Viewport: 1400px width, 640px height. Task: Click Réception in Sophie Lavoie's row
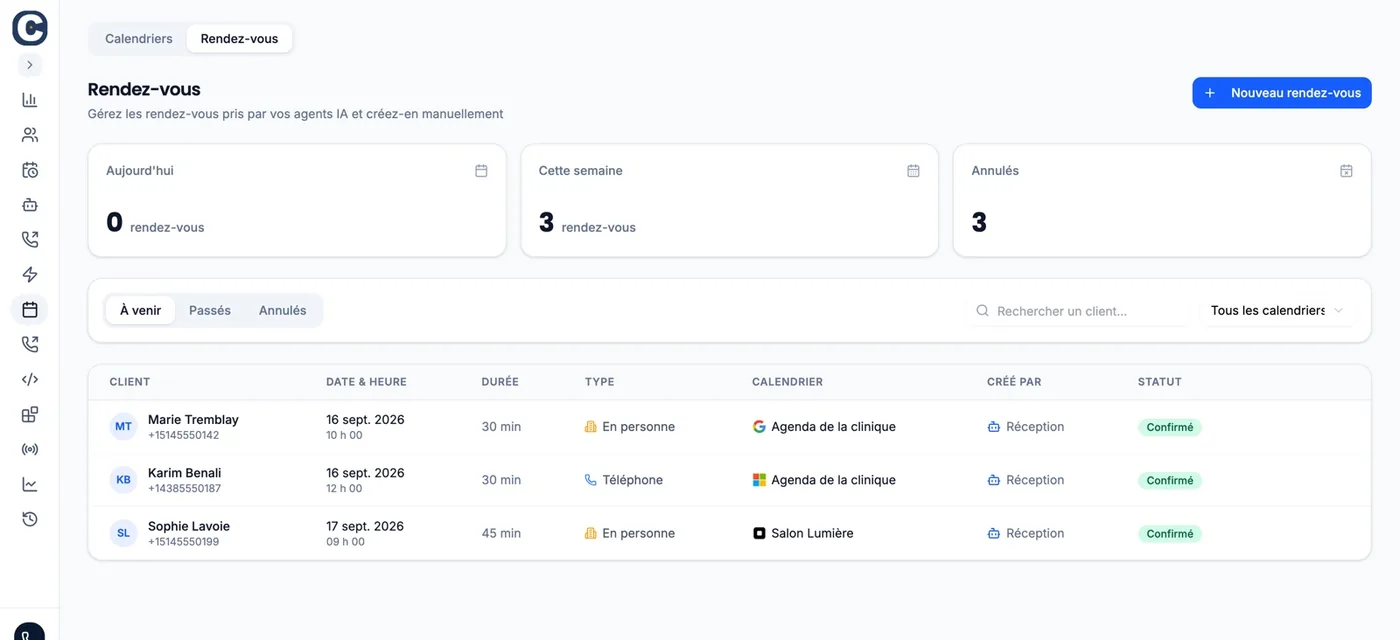(x=1026, y=533)
